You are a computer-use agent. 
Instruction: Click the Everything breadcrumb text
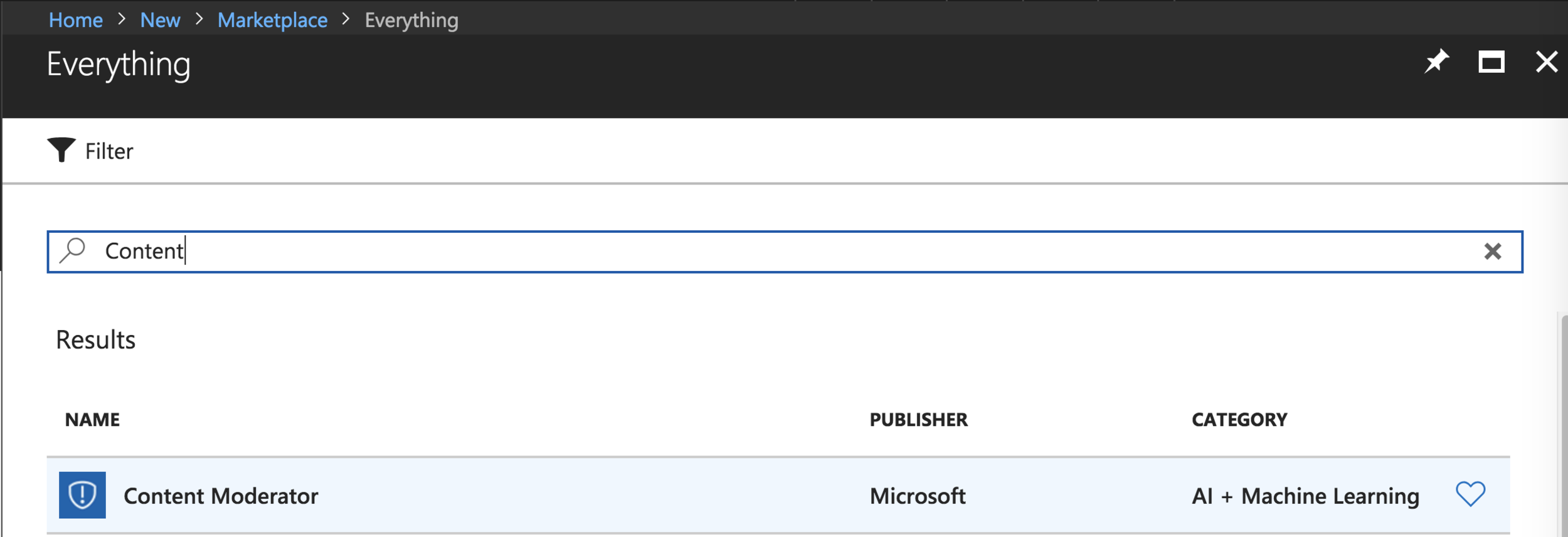click(411, 20)
